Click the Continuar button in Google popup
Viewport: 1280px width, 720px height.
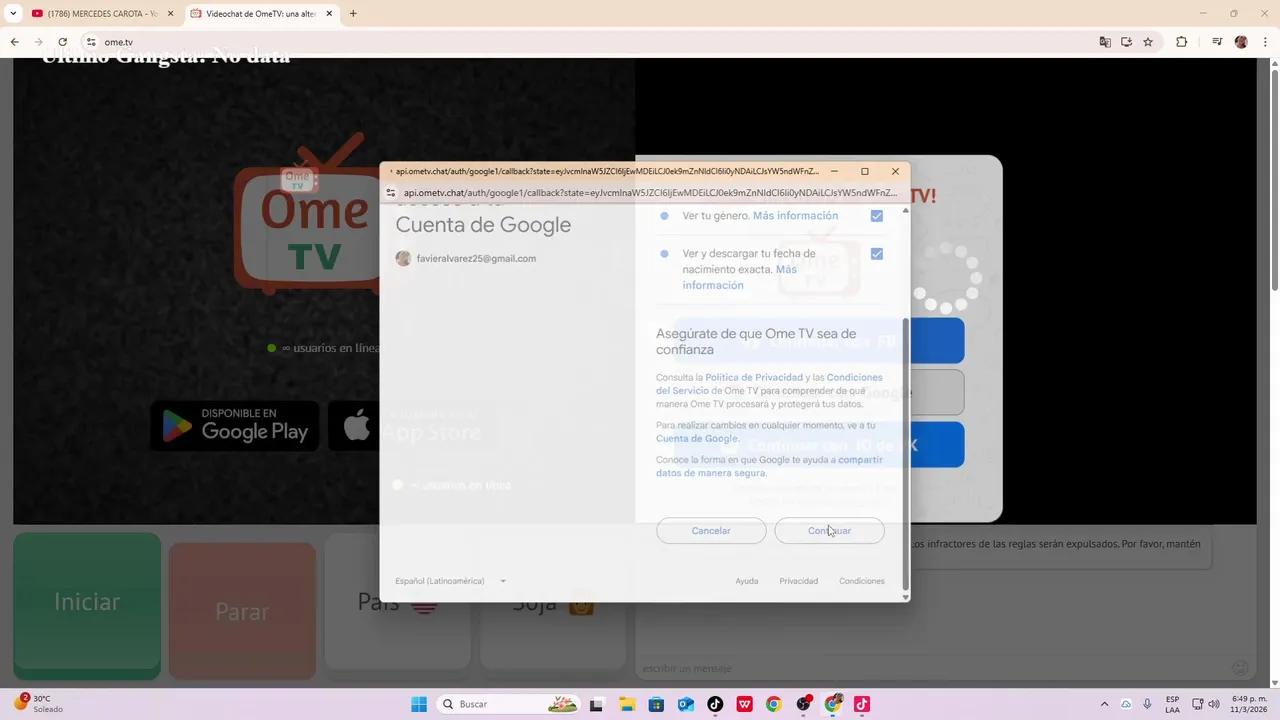point(829,531)
